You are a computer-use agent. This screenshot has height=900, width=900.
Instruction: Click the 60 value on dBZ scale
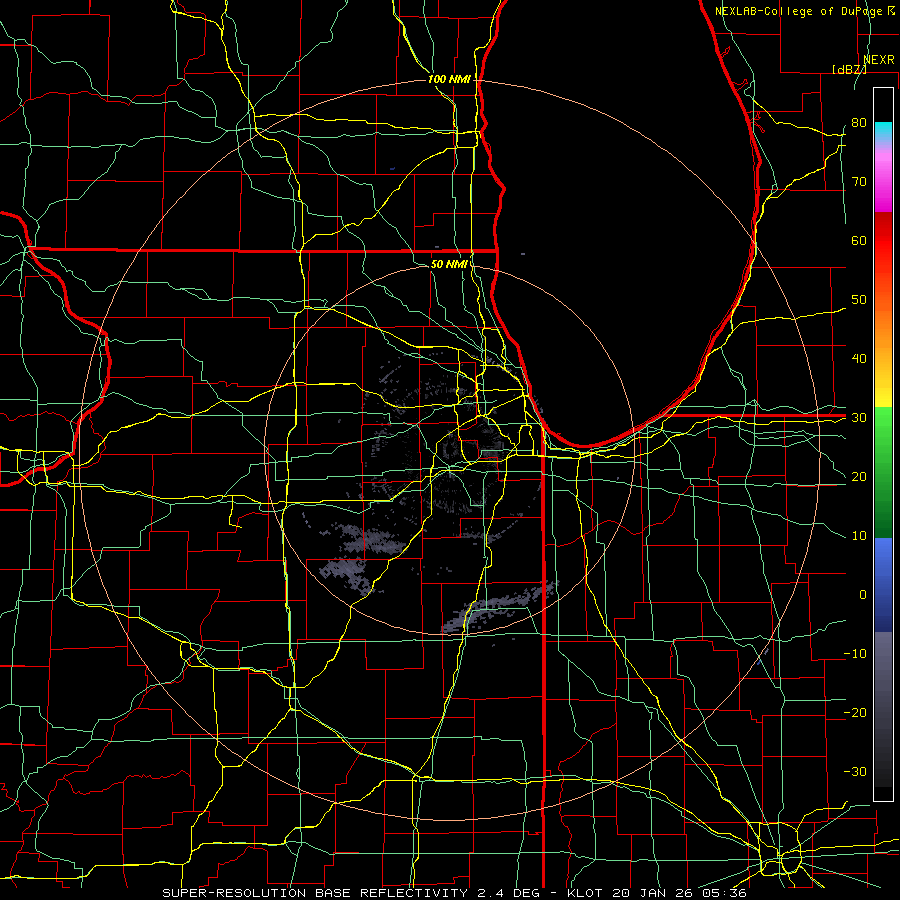tap(859, 240)
